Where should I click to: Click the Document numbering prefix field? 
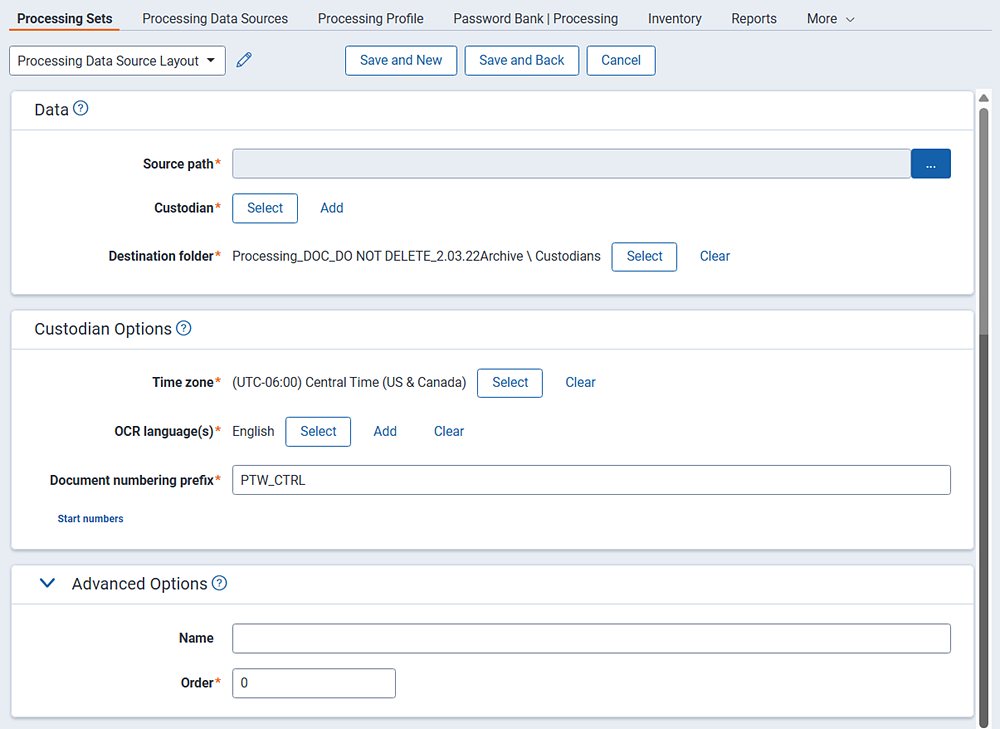591,480
